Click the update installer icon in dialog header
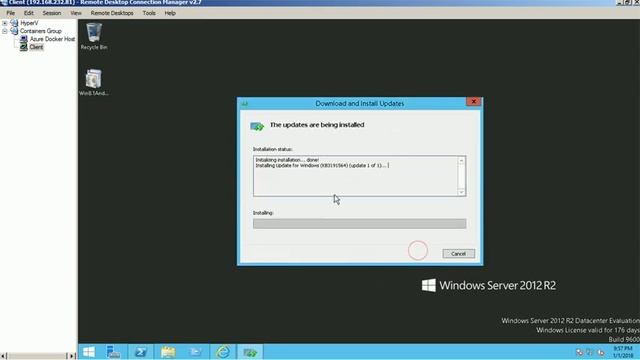Image resolution: width=640 pixels, height=360 pixels. 257,126
